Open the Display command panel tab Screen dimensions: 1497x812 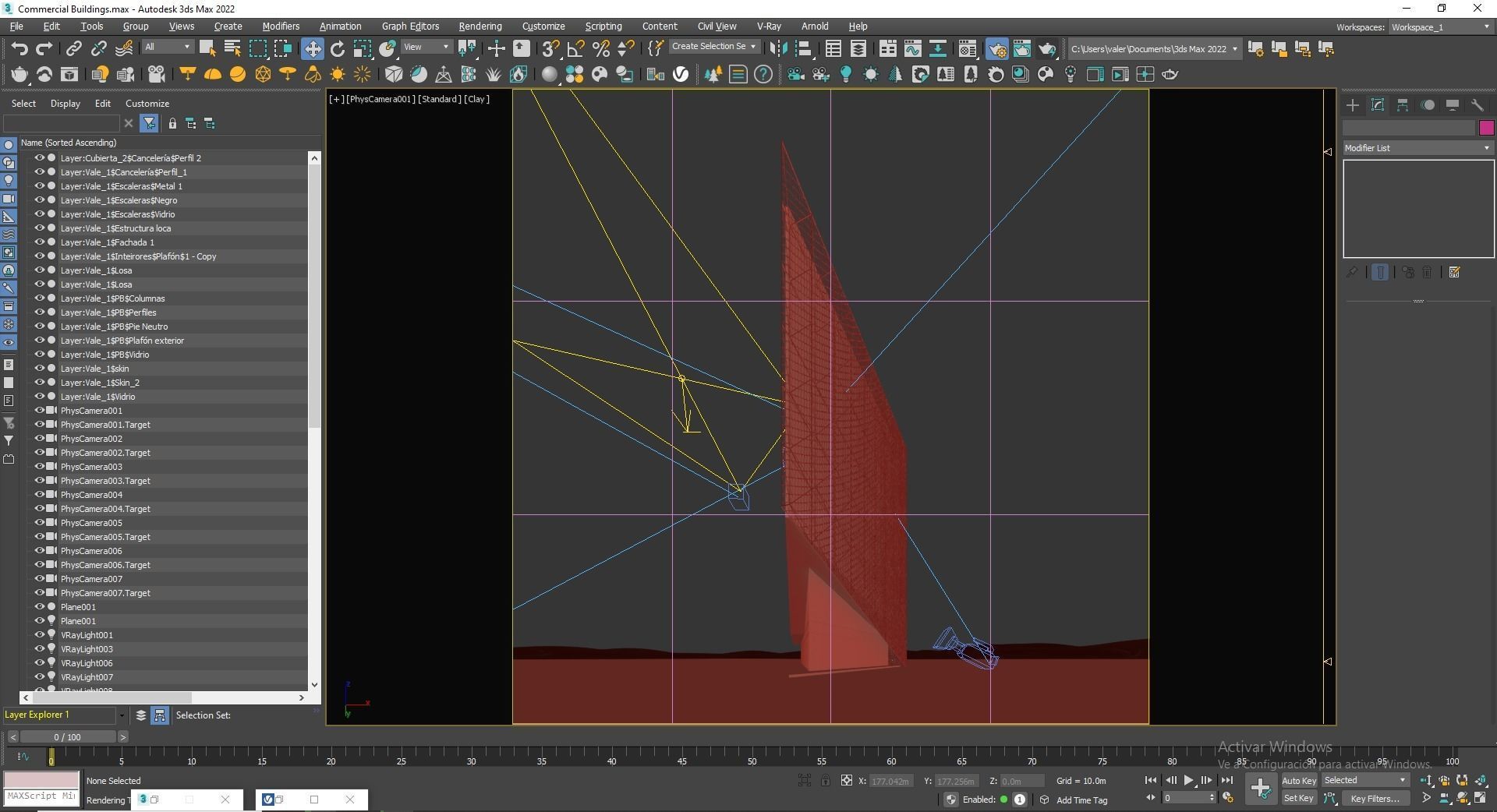pyautogui.click(x=1453, y=104)
